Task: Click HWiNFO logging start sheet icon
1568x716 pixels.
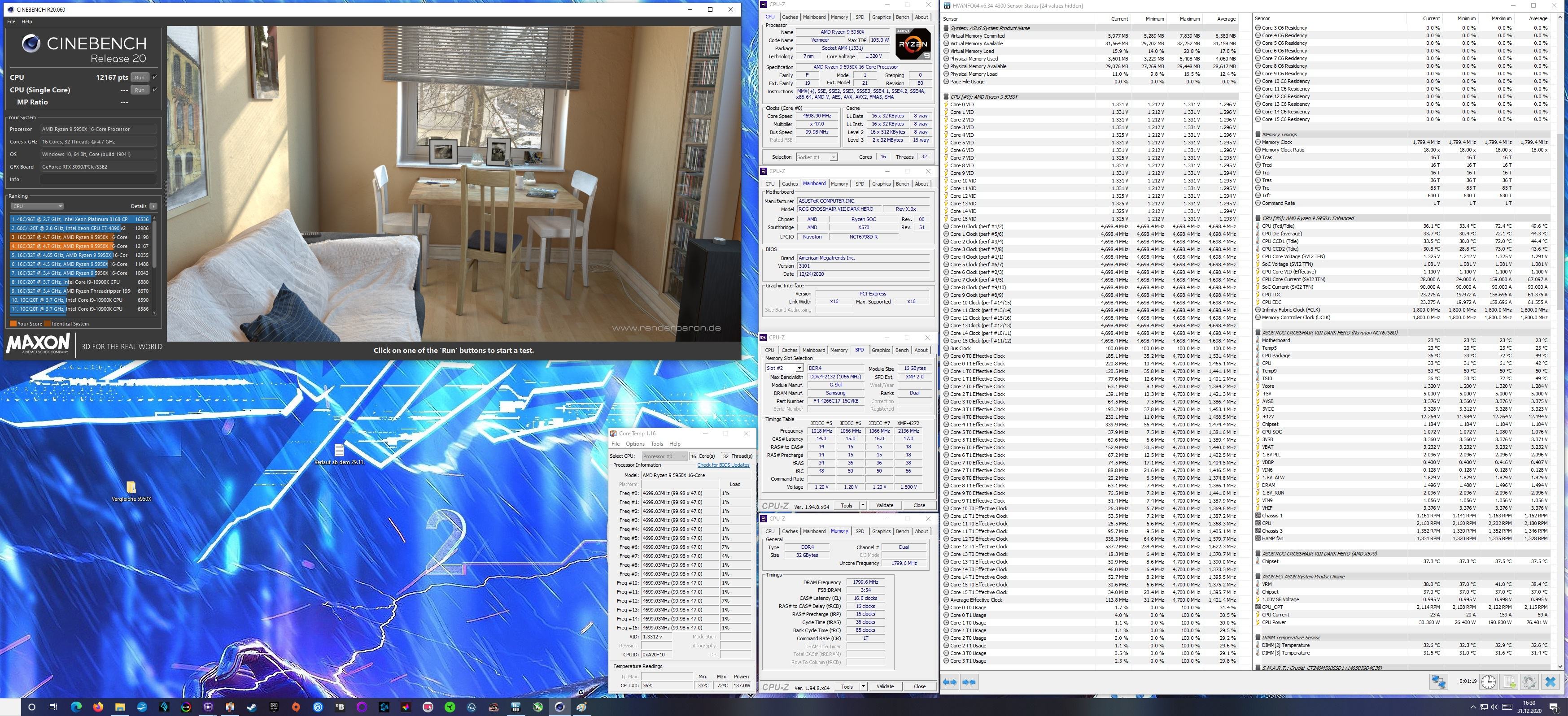Action: click(x=1509, y=682)
